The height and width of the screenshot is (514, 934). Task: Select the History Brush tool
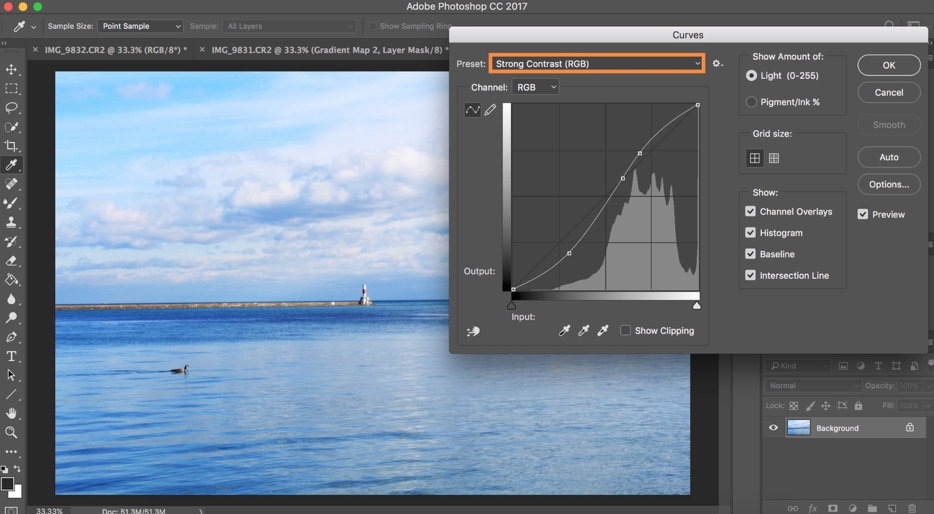[x=11, y=241]
